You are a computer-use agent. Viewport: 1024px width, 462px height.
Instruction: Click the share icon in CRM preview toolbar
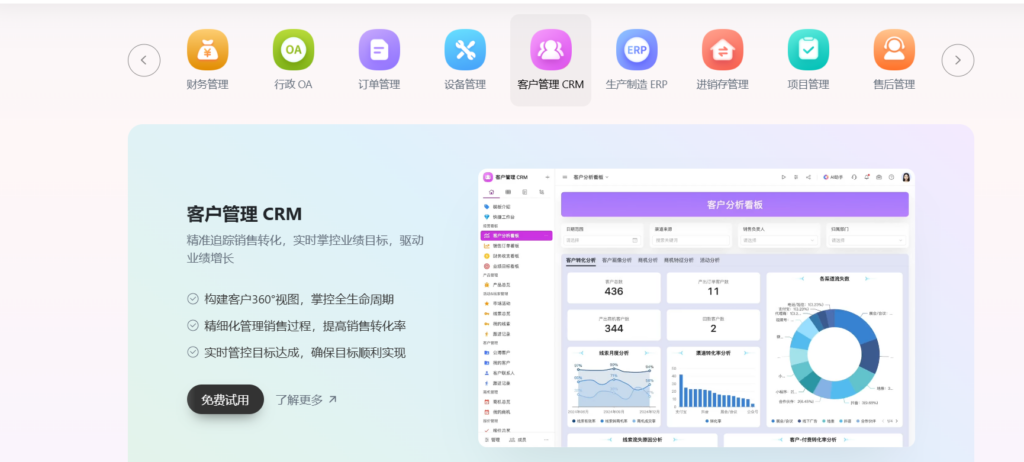pyautogui.click(x=808, y=177)
